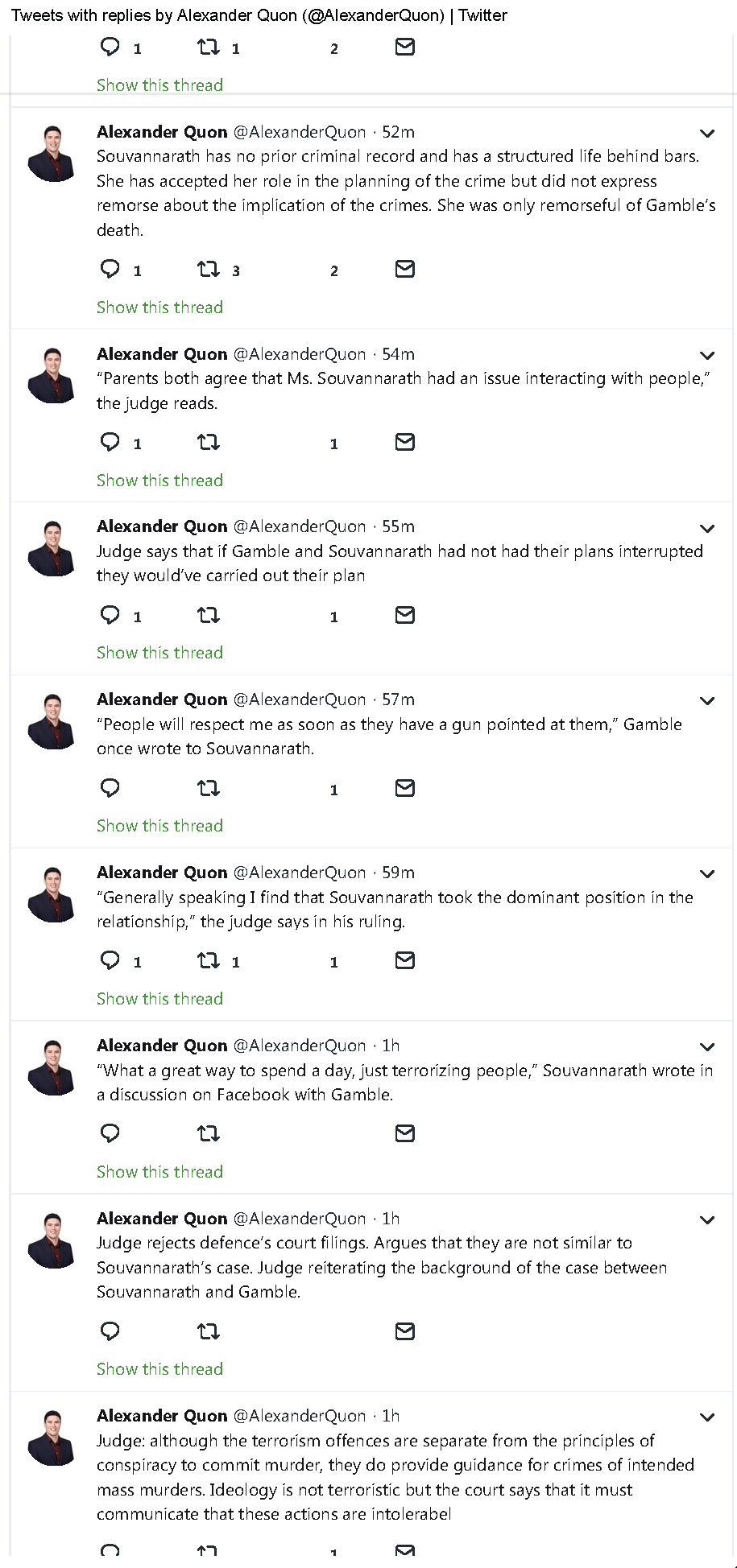Send the 54m tweet via direct message
737x1568 pixels.
[x=405, y=442]
